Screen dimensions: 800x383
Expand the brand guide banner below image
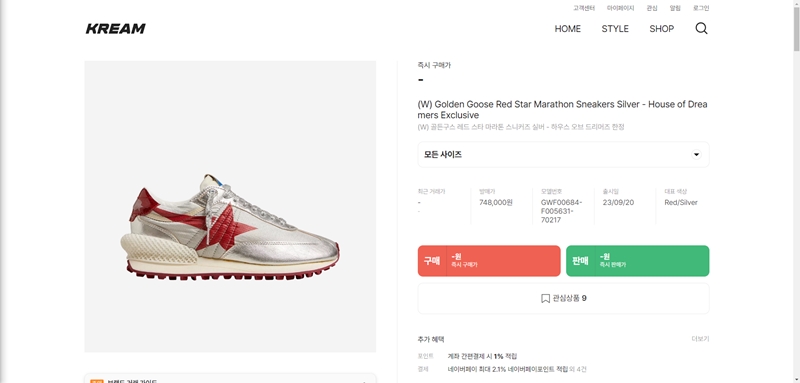[230, 378]
